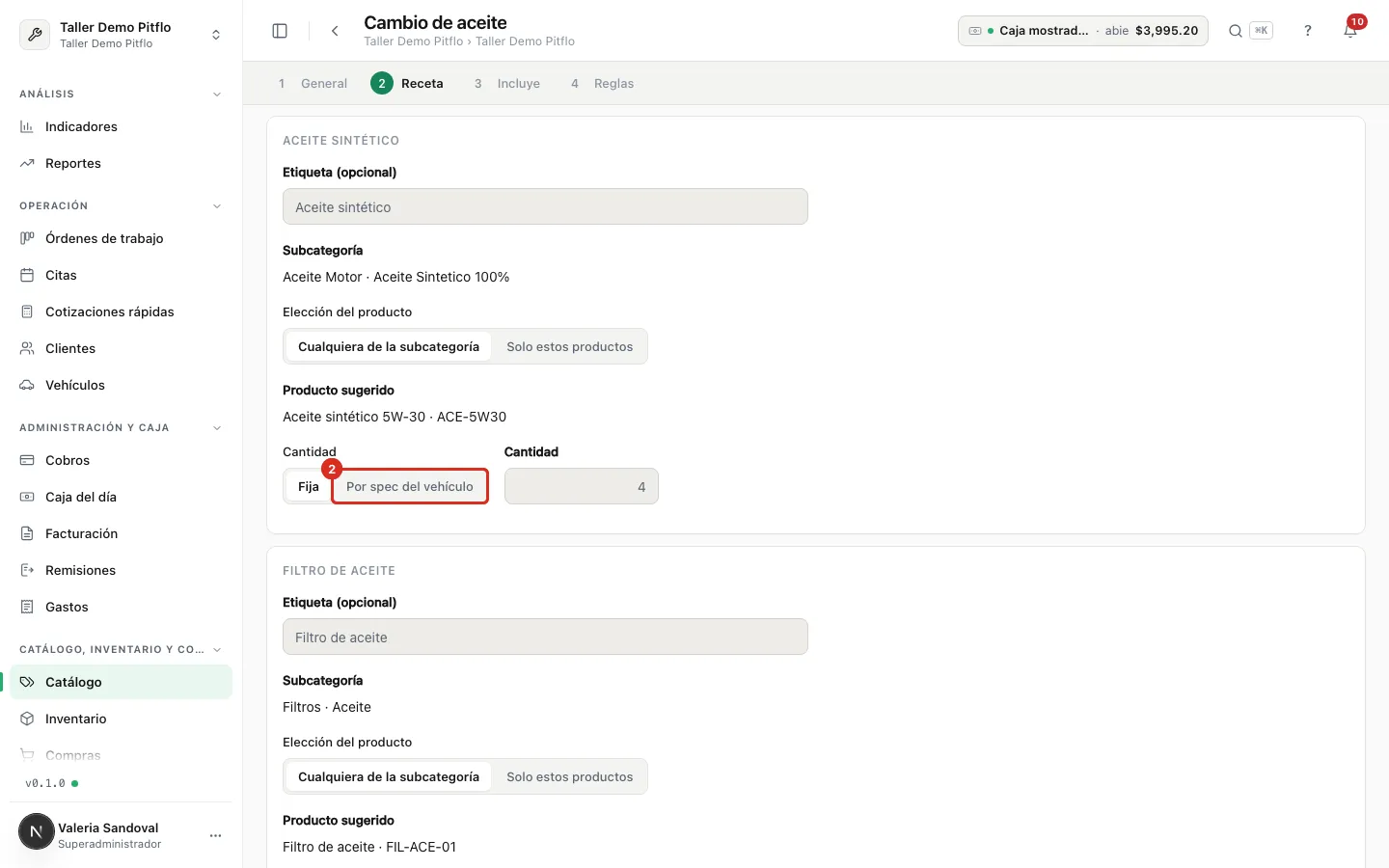Toggle the sidebar panel icon
1389x868 pixels.
point(280,31)
